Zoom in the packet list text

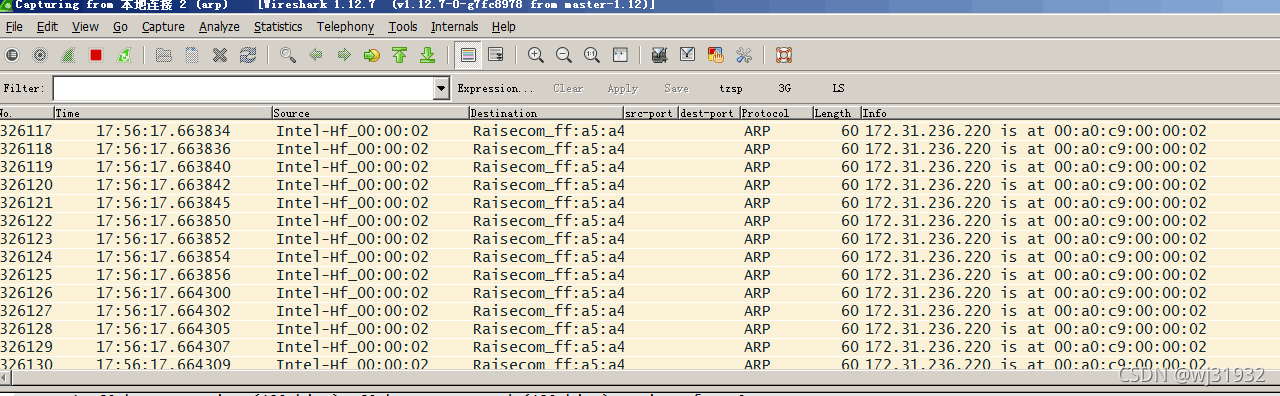(x=536, y=55)
